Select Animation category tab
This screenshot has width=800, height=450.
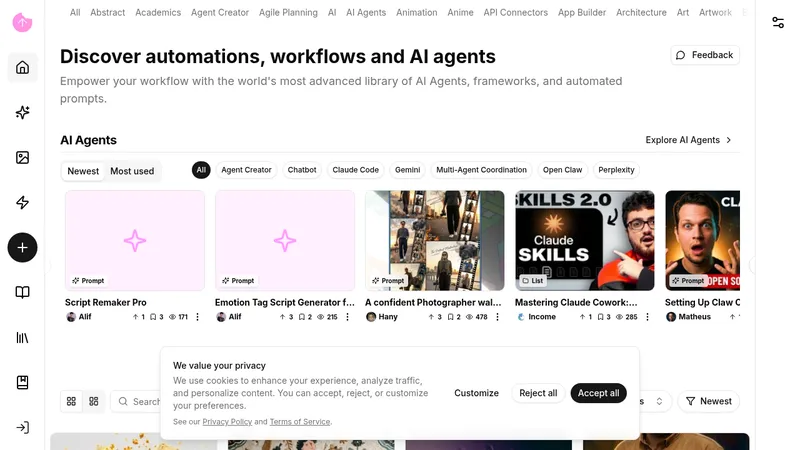coord(417,12)
